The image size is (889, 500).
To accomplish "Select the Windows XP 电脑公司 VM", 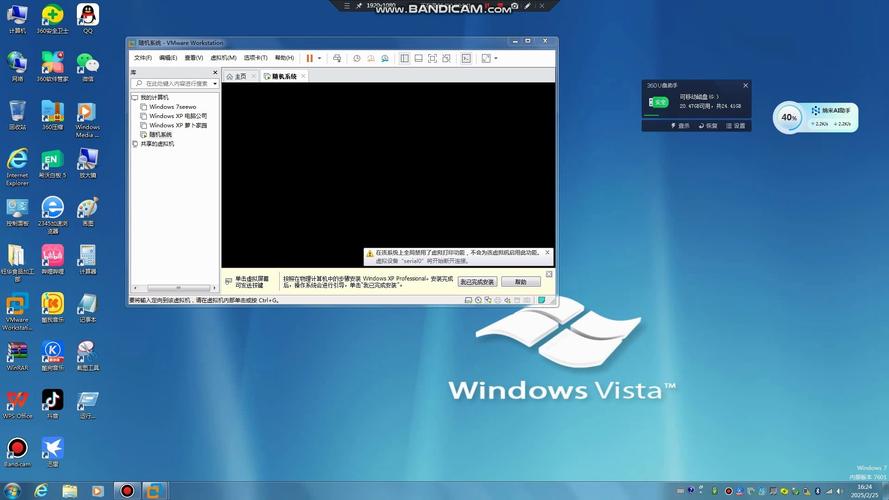I will 177,116.
